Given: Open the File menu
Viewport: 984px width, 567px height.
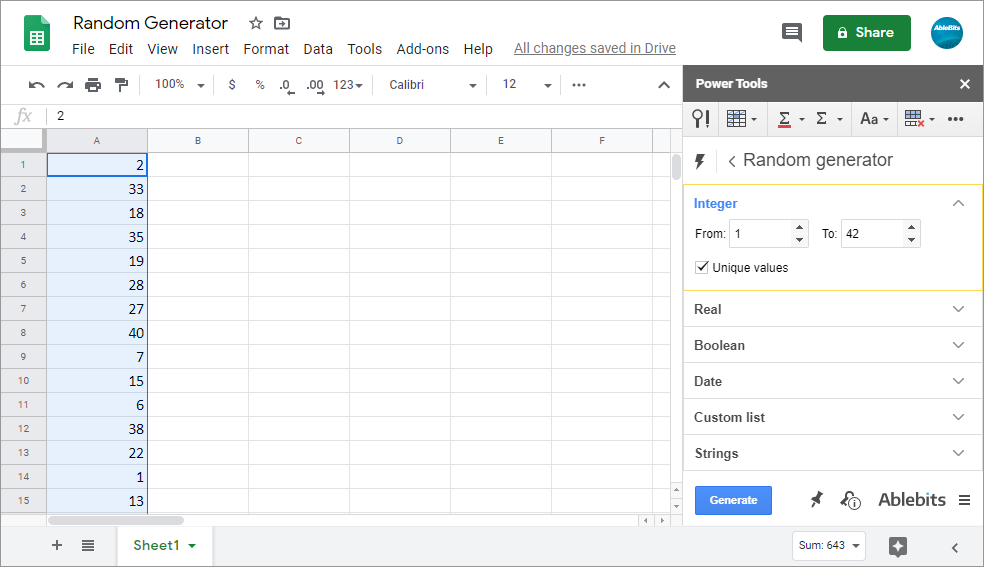Looking at the screenshot, I should (x=83, y=49).
